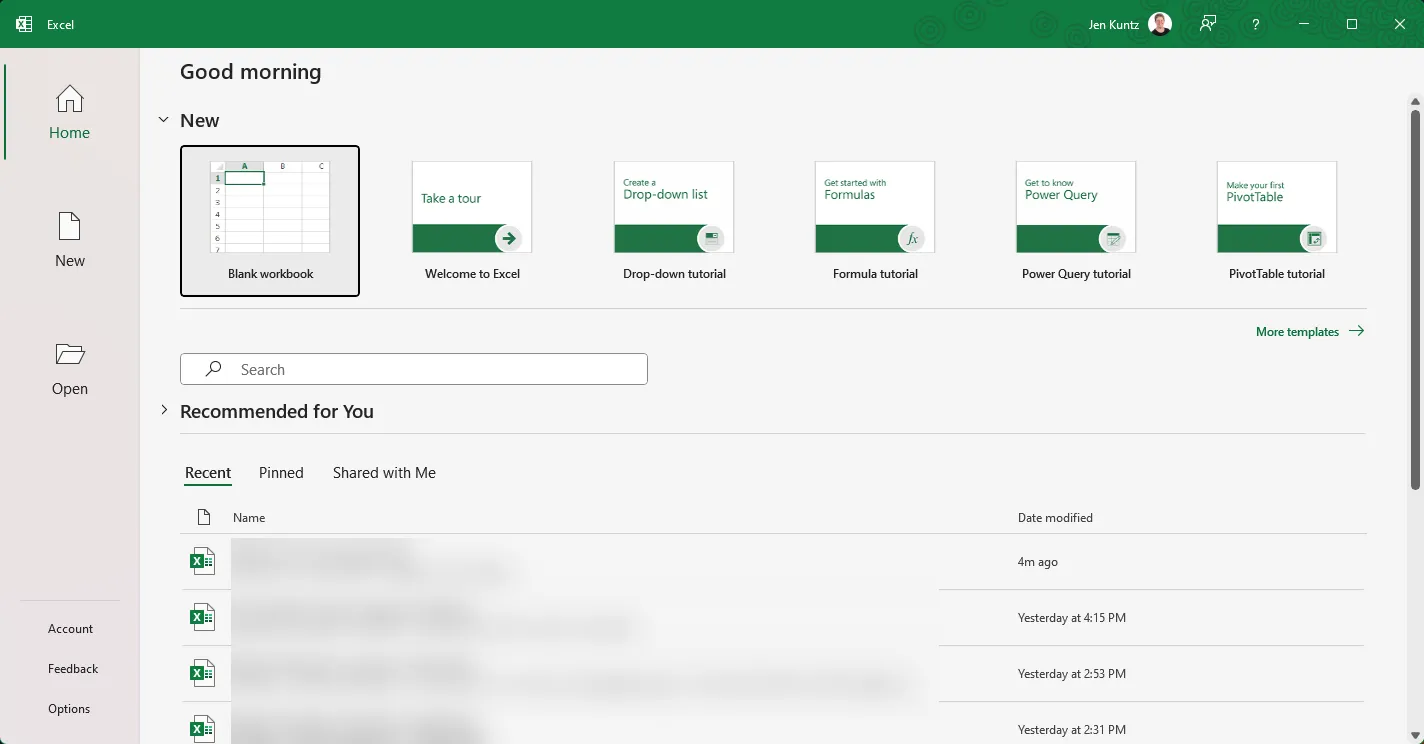Click the template Search field
1424x744 pixels.
(414, 369)
